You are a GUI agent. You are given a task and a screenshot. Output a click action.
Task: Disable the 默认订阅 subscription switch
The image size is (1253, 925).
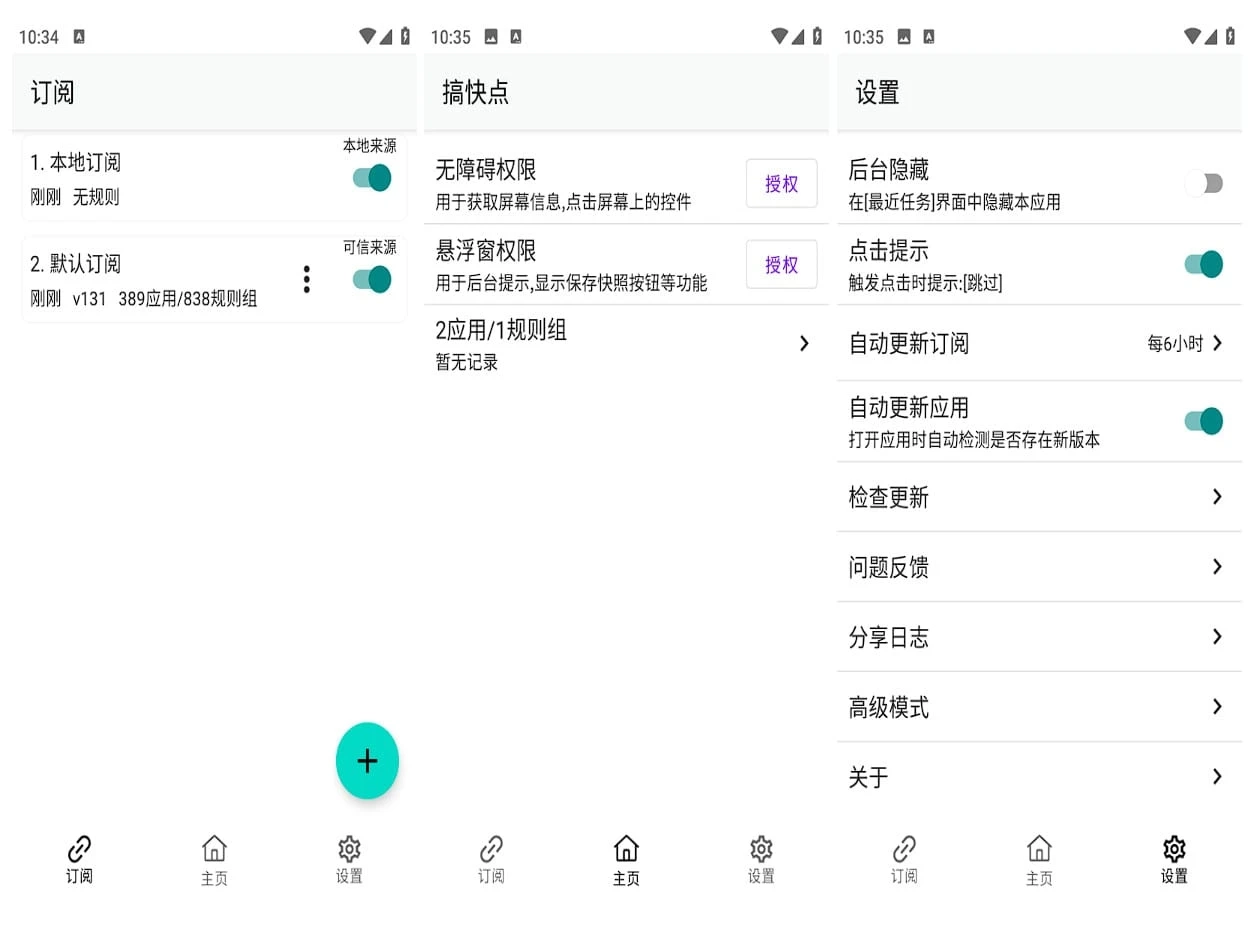[372, 279]
